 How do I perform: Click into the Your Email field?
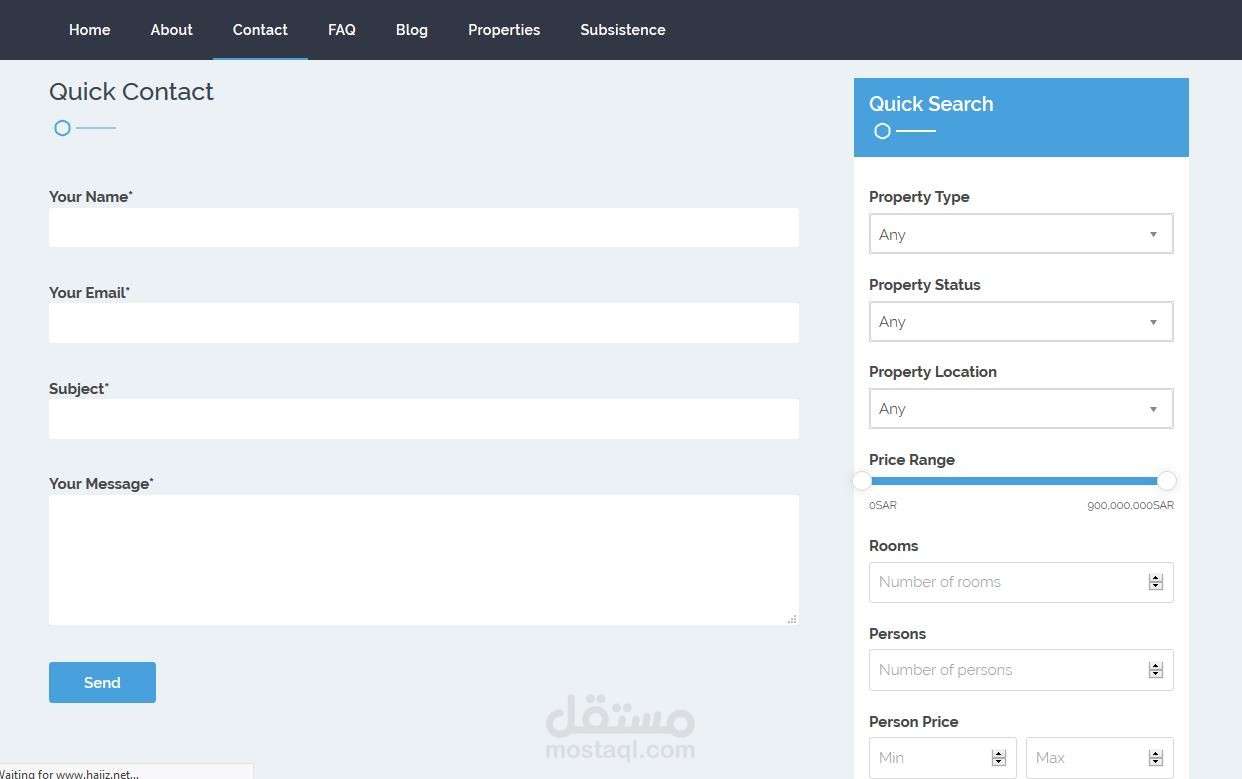tap(424, 323)
